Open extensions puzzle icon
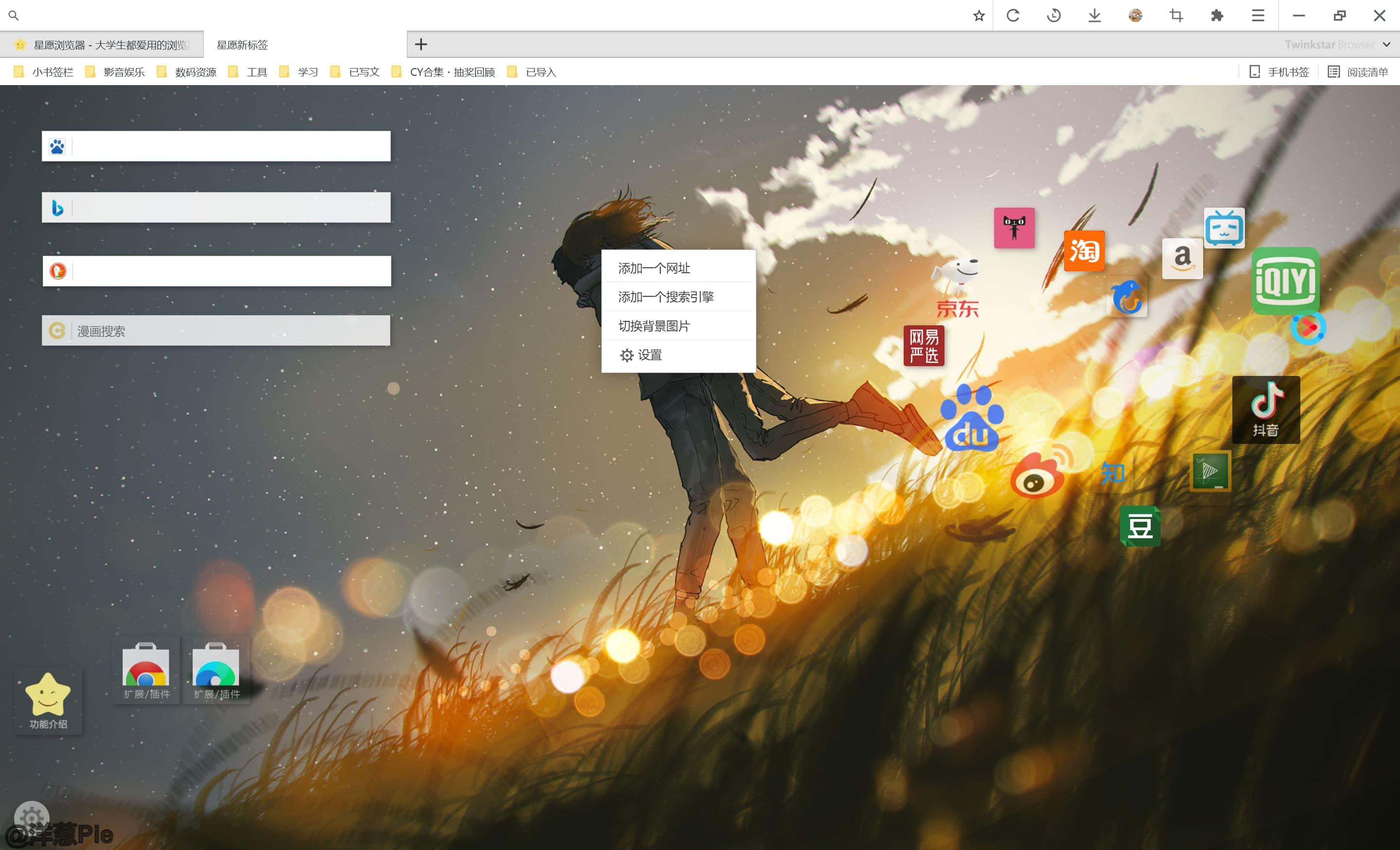Image resolution: width=1400 pixels, height=850 pixels. pos(1216,16)
